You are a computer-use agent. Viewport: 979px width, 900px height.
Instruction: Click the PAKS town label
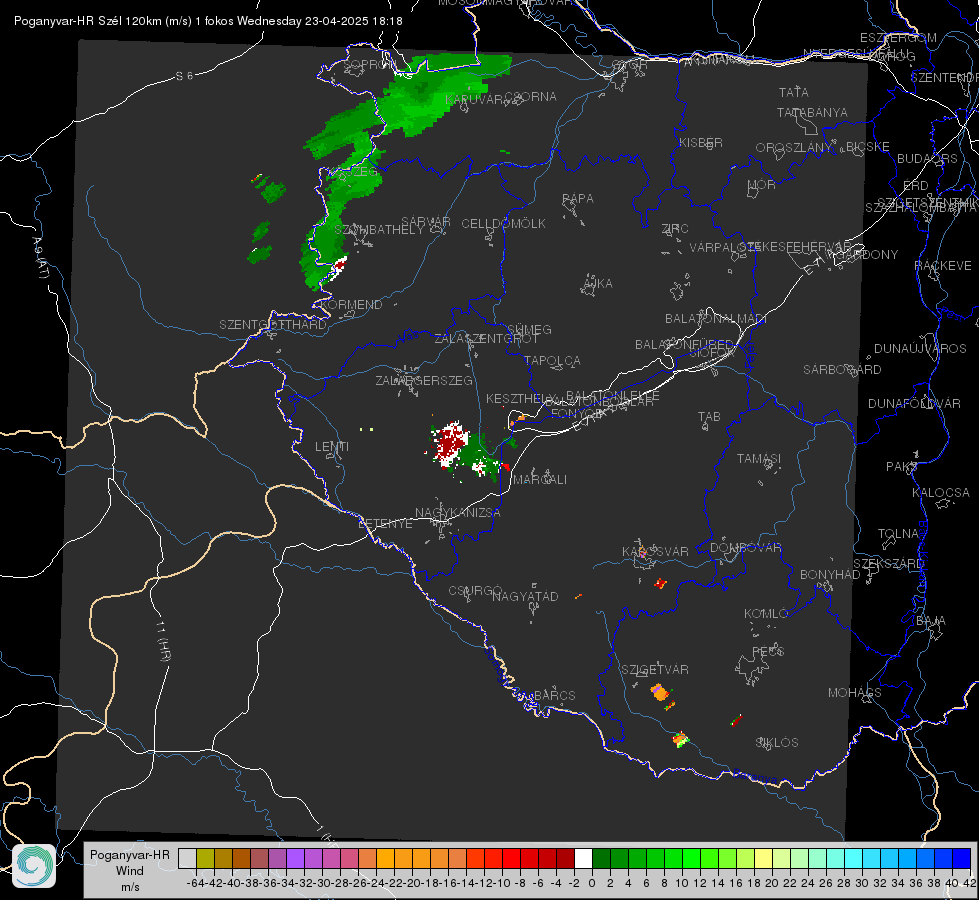901,467
